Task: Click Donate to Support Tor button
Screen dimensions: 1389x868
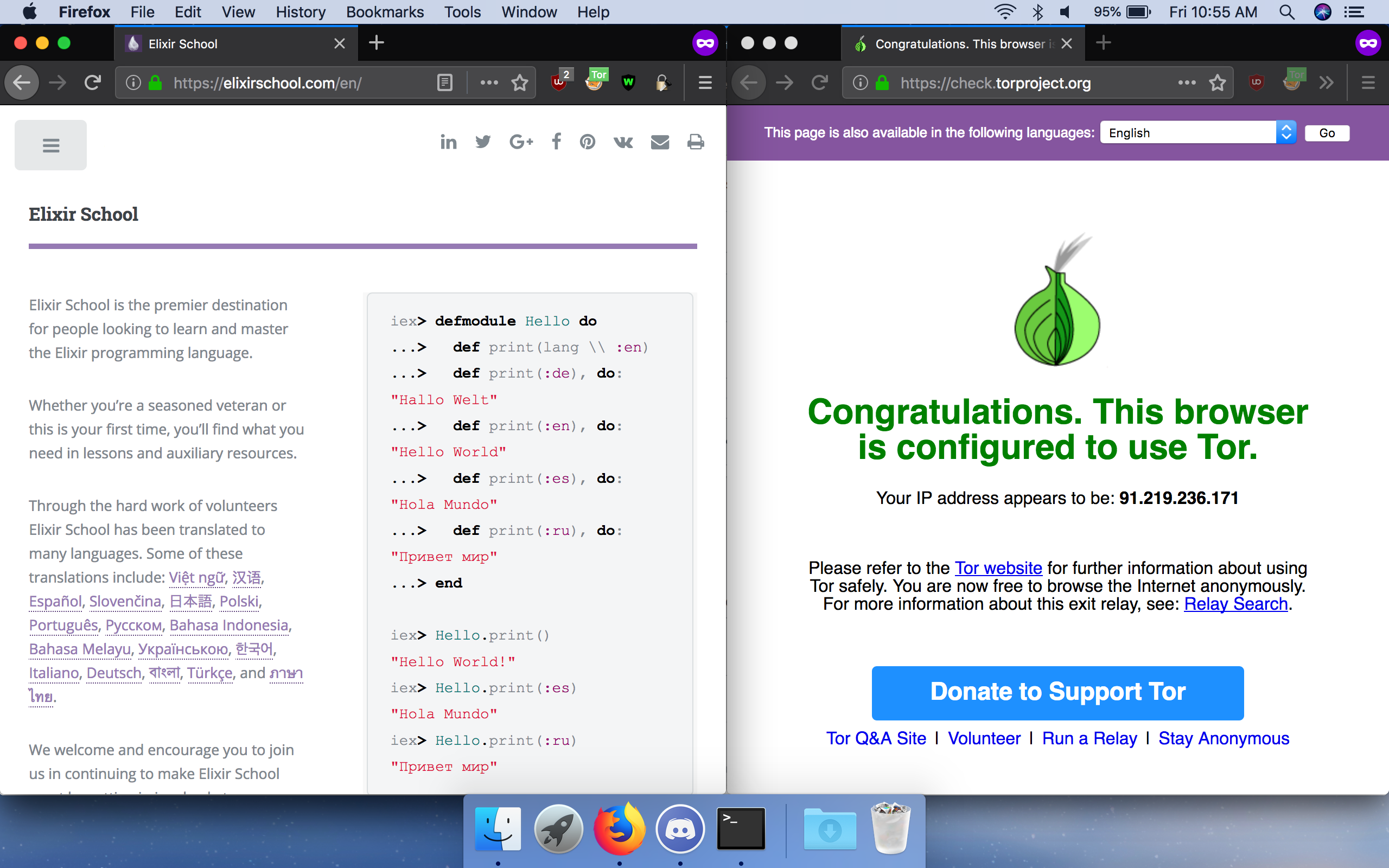Action: click(1057, 693)
